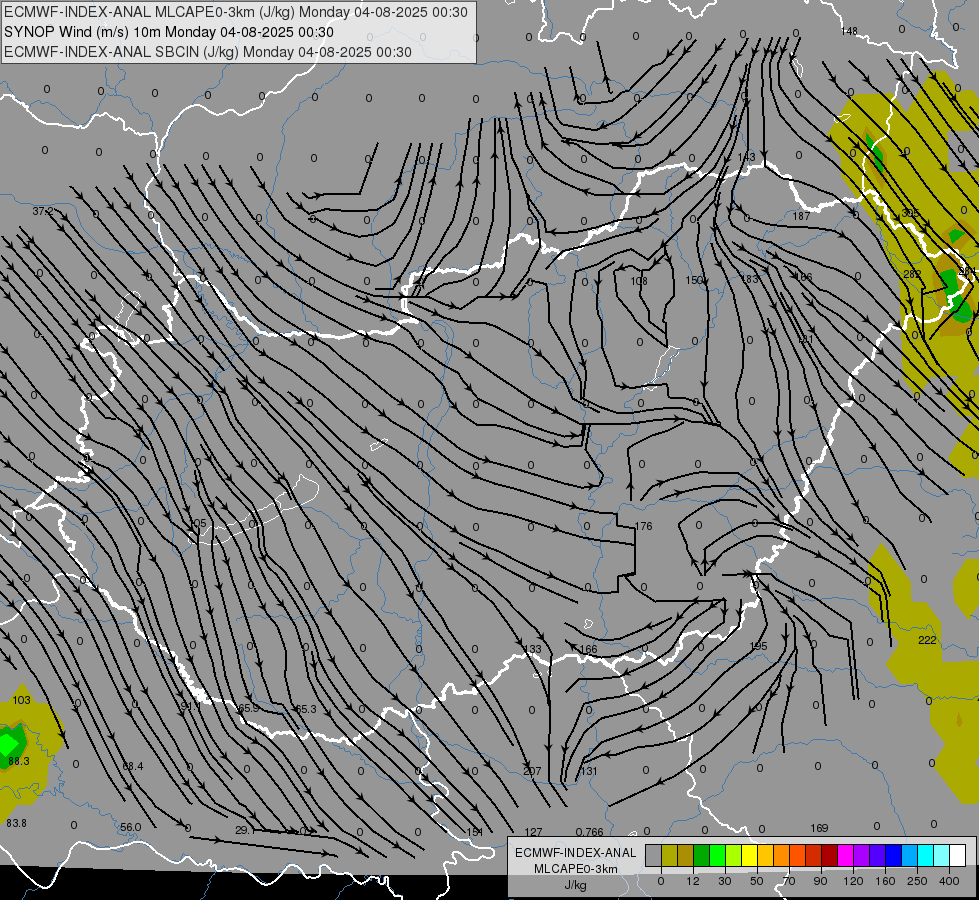
Task: Pick the white swatch at legend end
Action: pos(958,855)
